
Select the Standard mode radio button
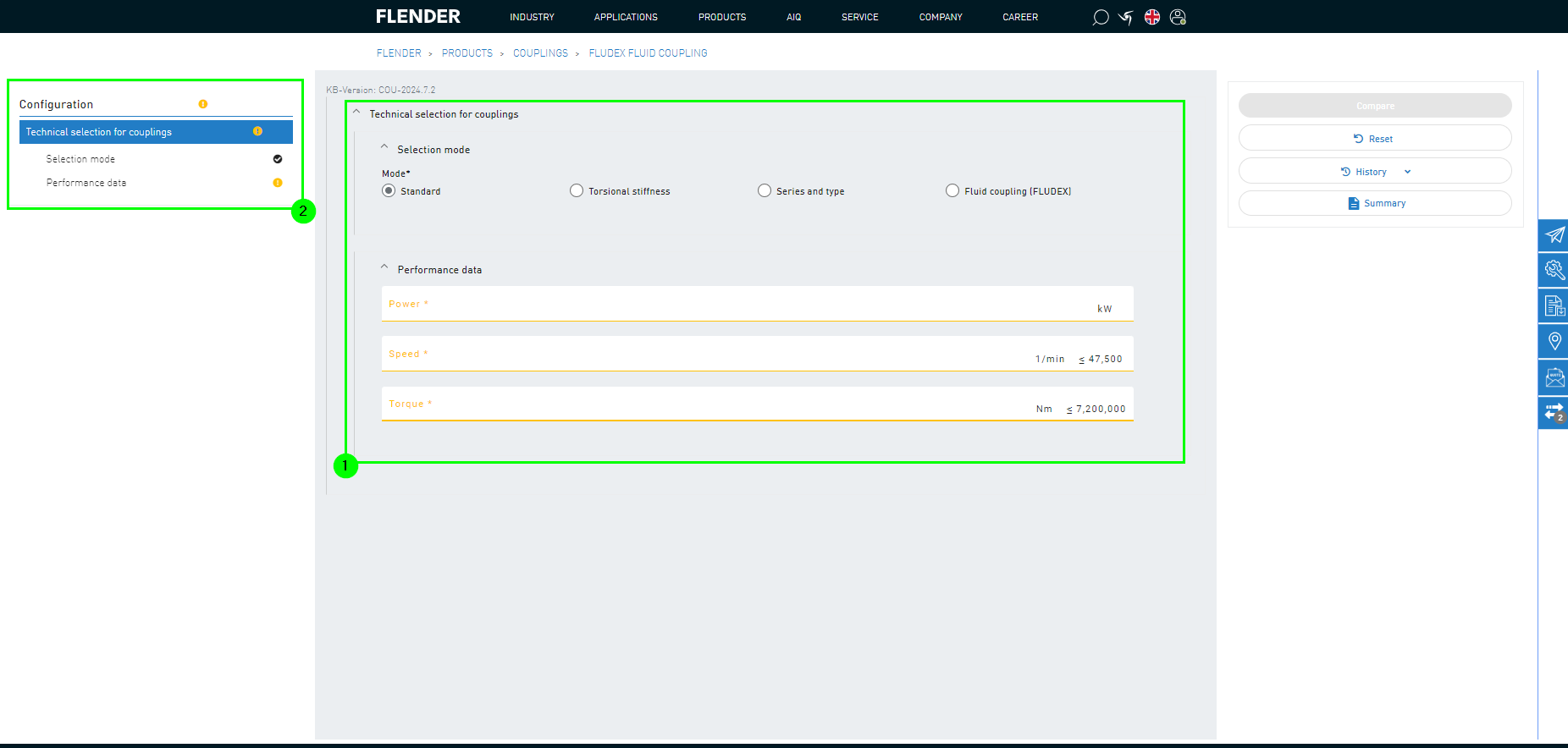[x=389, y=190]
